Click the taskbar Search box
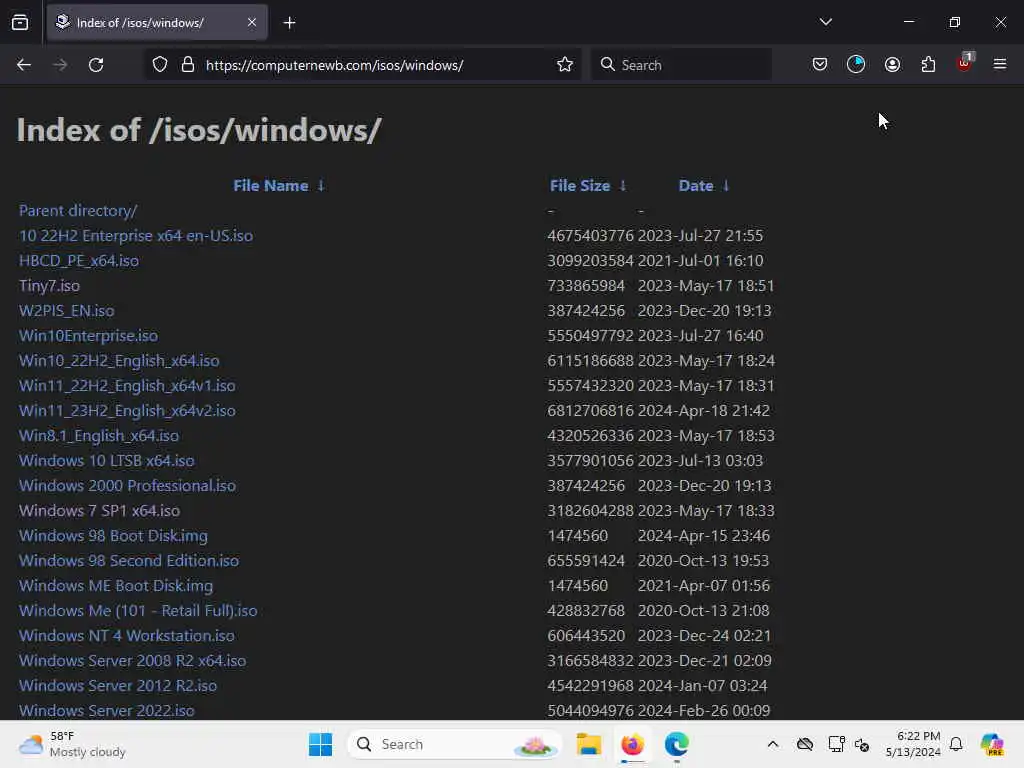 point(454,744)
